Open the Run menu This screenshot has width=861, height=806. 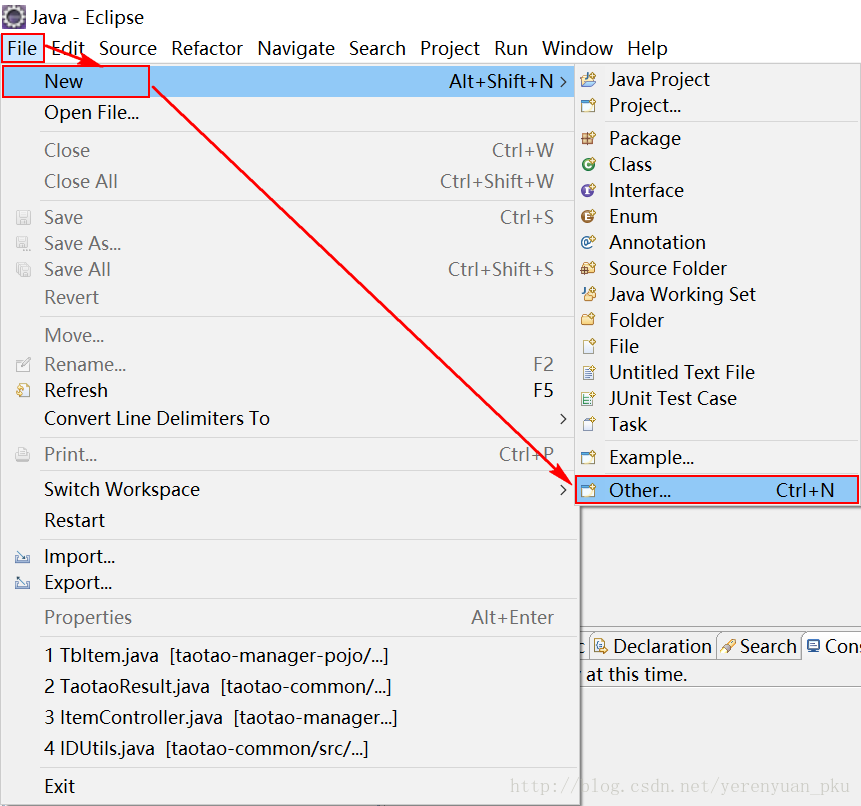coord(511,48)
